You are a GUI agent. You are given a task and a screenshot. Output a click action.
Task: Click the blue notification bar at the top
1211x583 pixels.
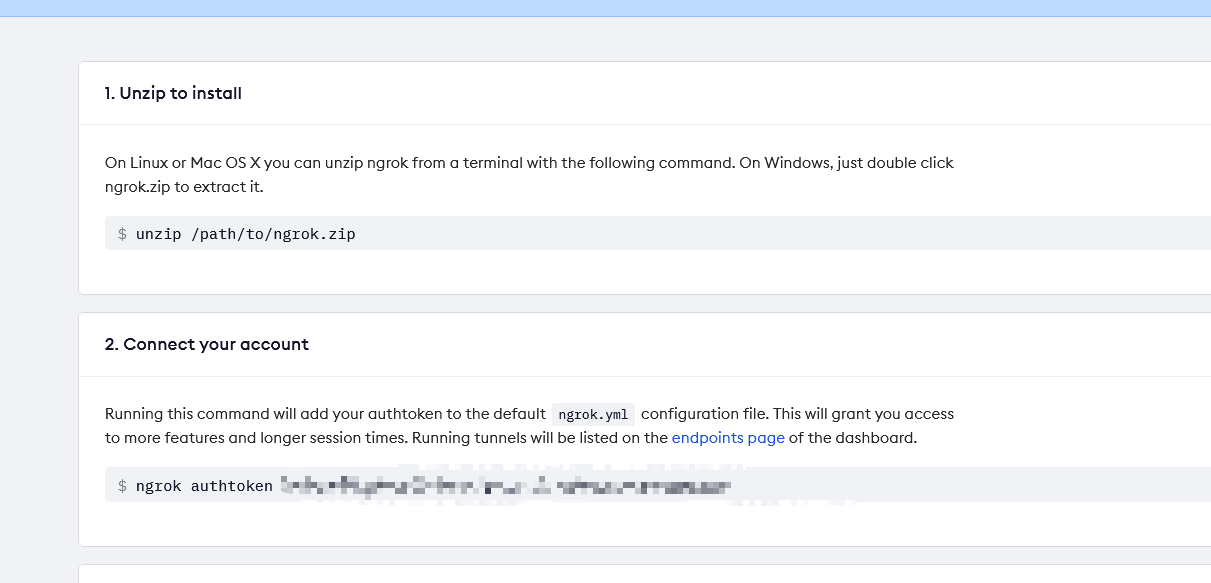coord(605,7)
